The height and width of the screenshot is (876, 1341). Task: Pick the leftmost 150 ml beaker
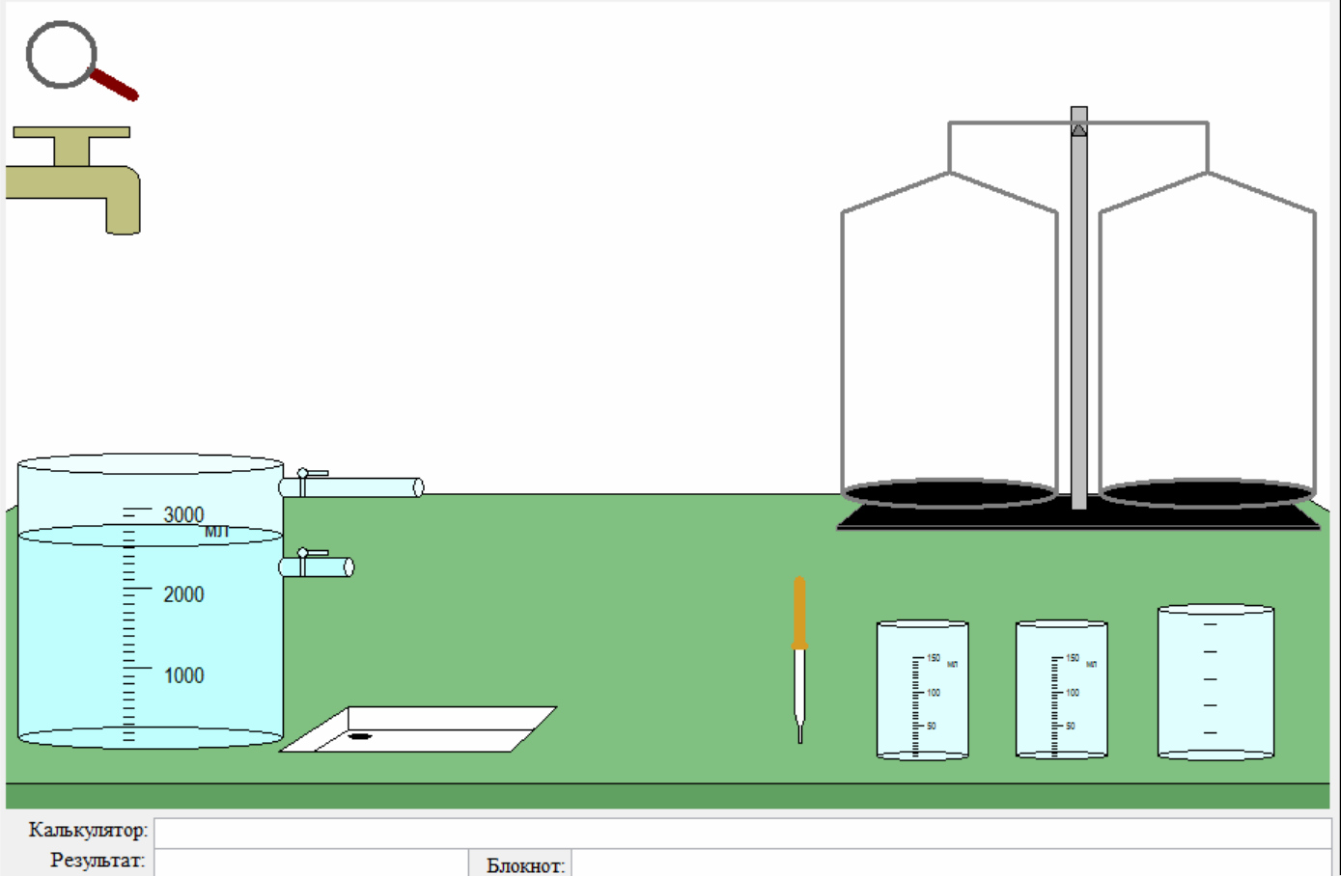[922, 690]
